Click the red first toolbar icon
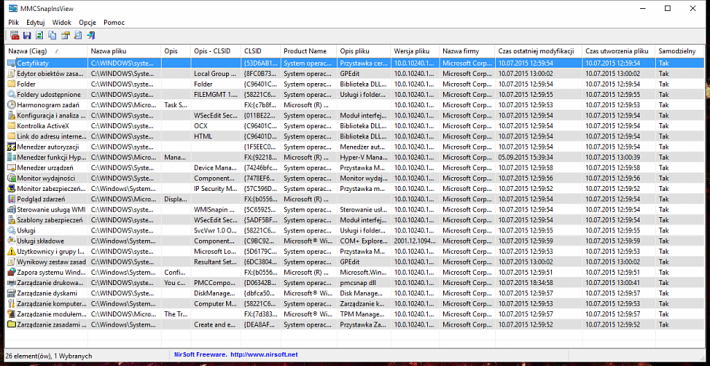 (14, 36)
